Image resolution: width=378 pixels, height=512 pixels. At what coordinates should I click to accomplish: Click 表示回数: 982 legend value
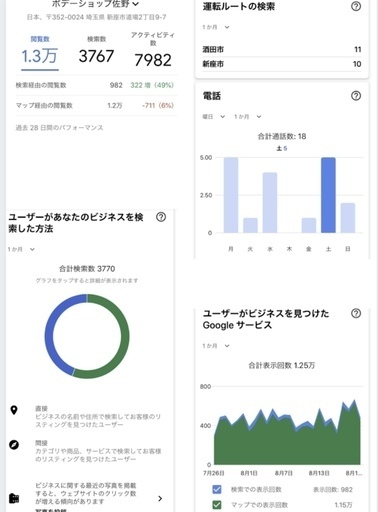tap(333, 490)
